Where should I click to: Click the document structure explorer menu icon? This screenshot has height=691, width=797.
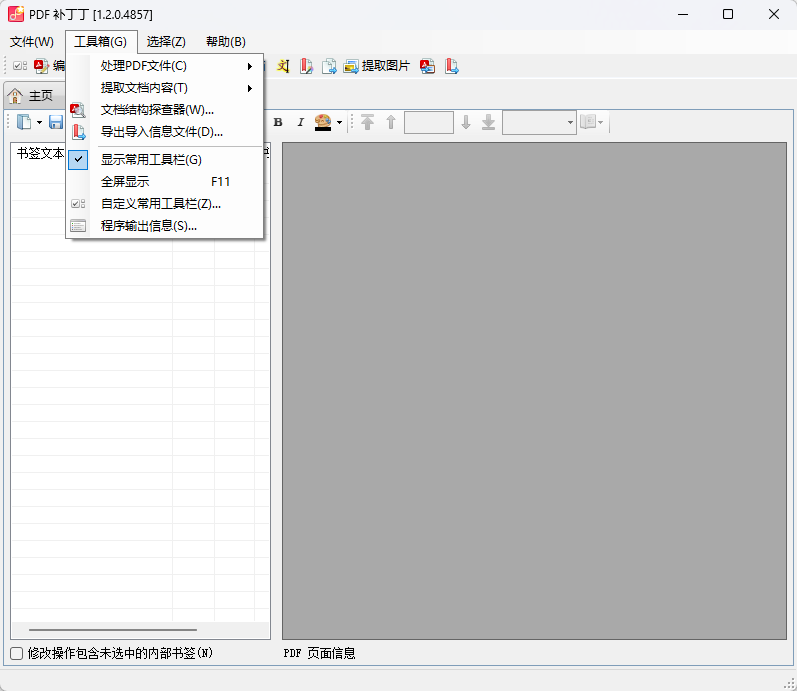(78, 110)
